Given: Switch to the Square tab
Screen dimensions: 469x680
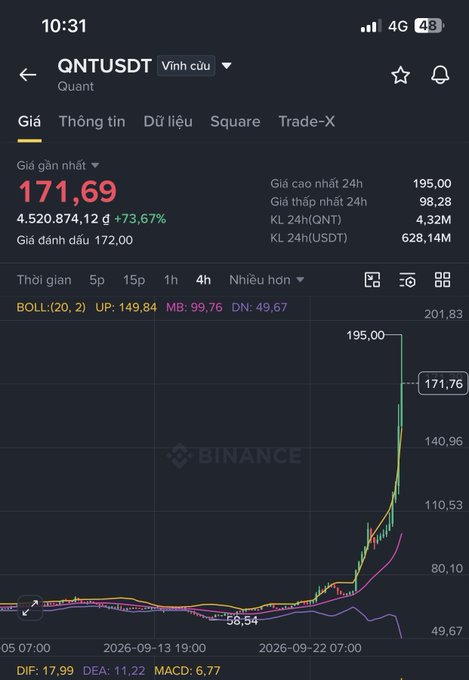Looking at the screenshot, I should (x=235, y=121).
